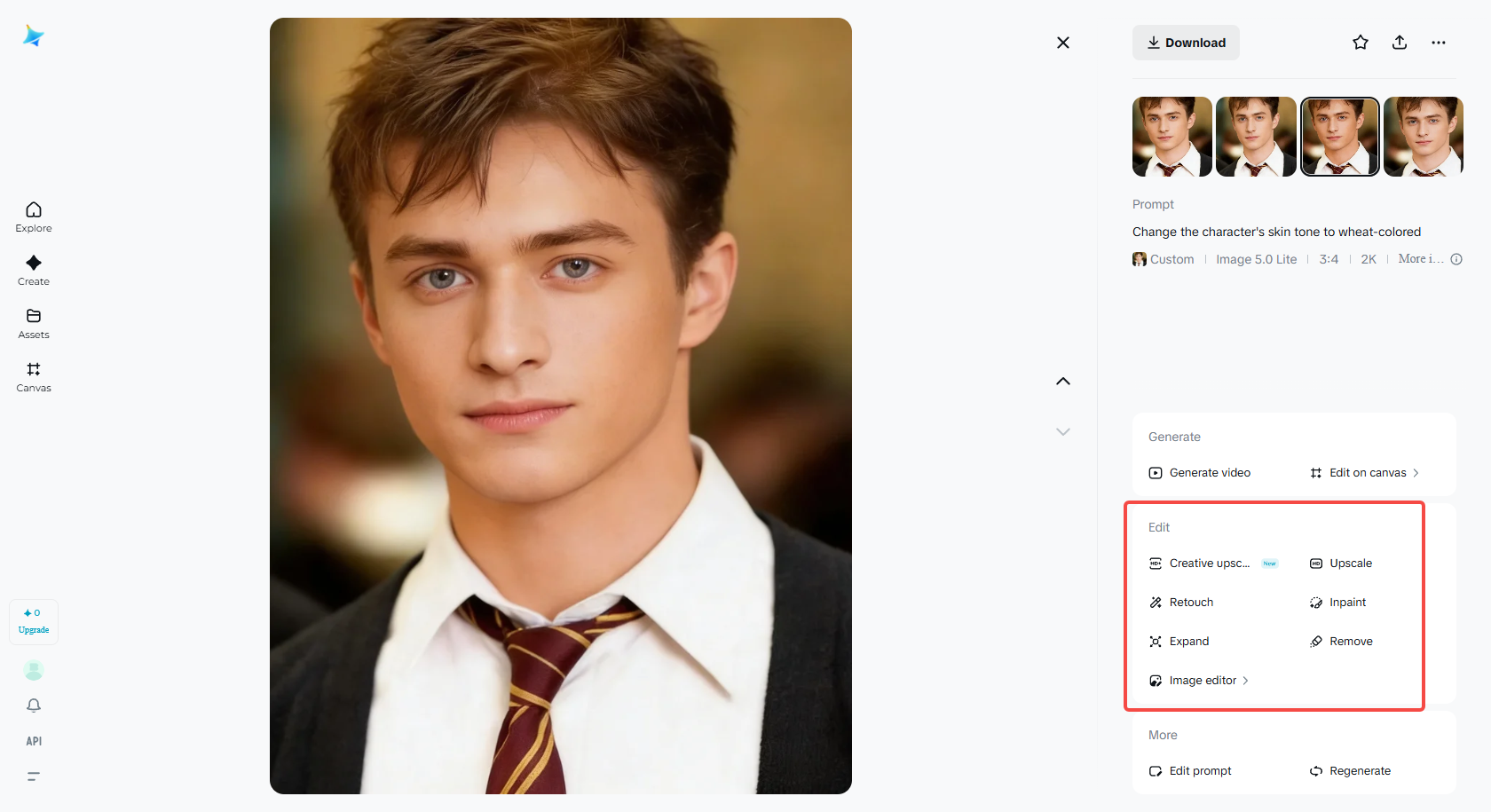Open the user profile avatar
The width and height of the screenshot is (1491, 812).
[x=34, y=670]
